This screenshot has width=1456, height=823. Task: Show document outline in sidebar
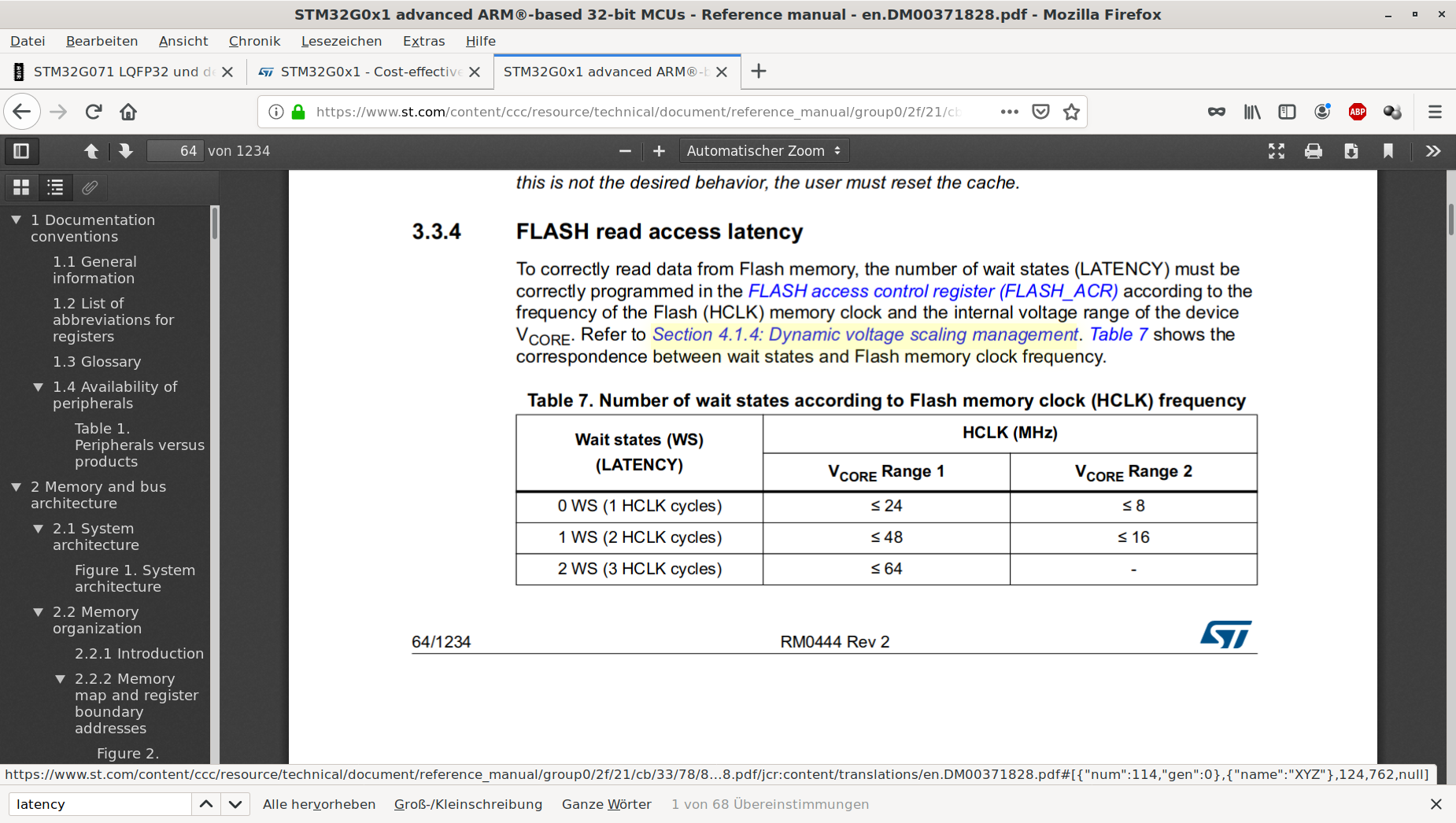tap(55, 187)
